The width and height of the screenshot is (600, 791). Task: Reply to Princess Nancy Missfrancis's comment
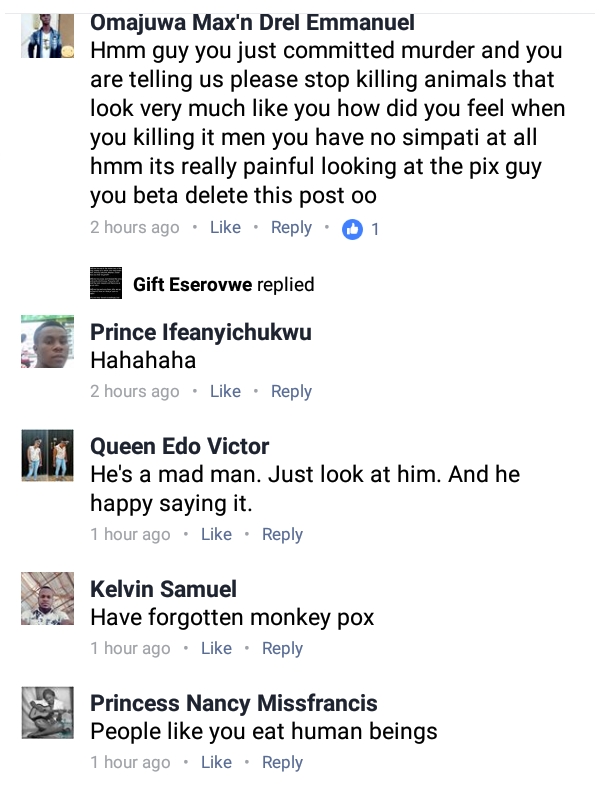click(x=282, y=762)
